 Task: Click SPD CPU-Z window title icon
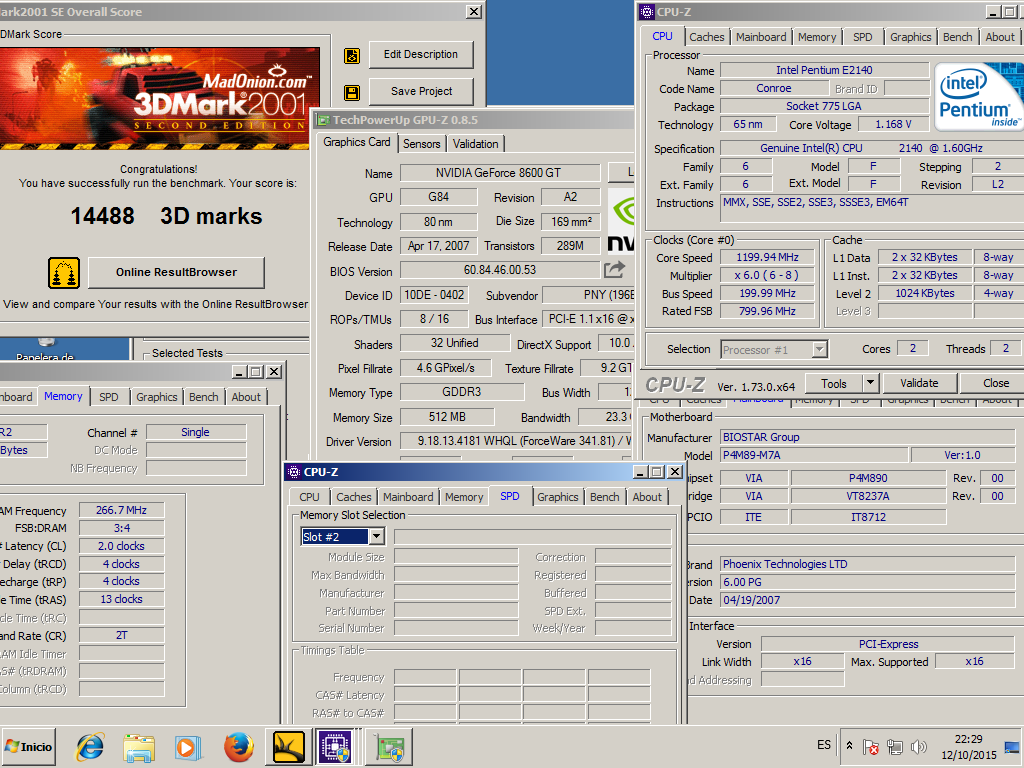point(294,472)
